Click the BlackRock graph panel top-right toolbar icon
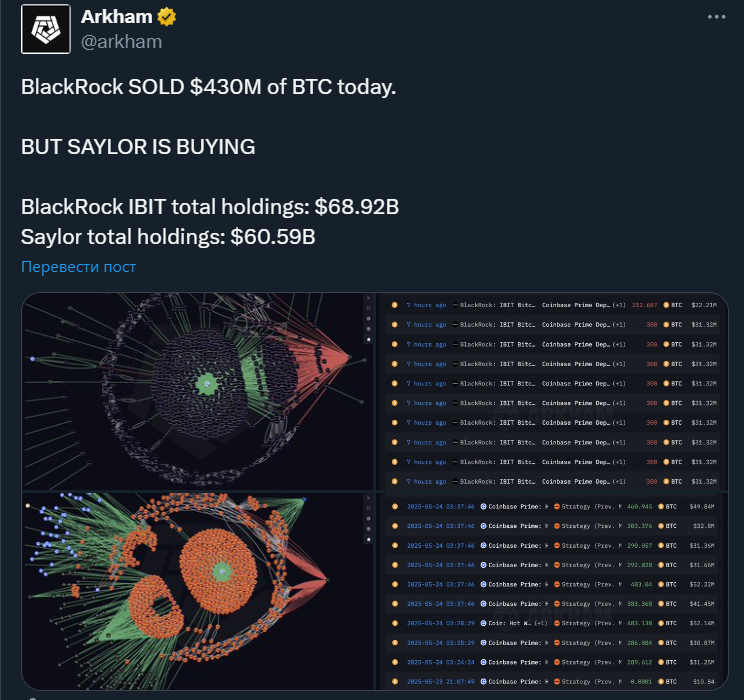This screenshot has width=744, height=700. 369,298
